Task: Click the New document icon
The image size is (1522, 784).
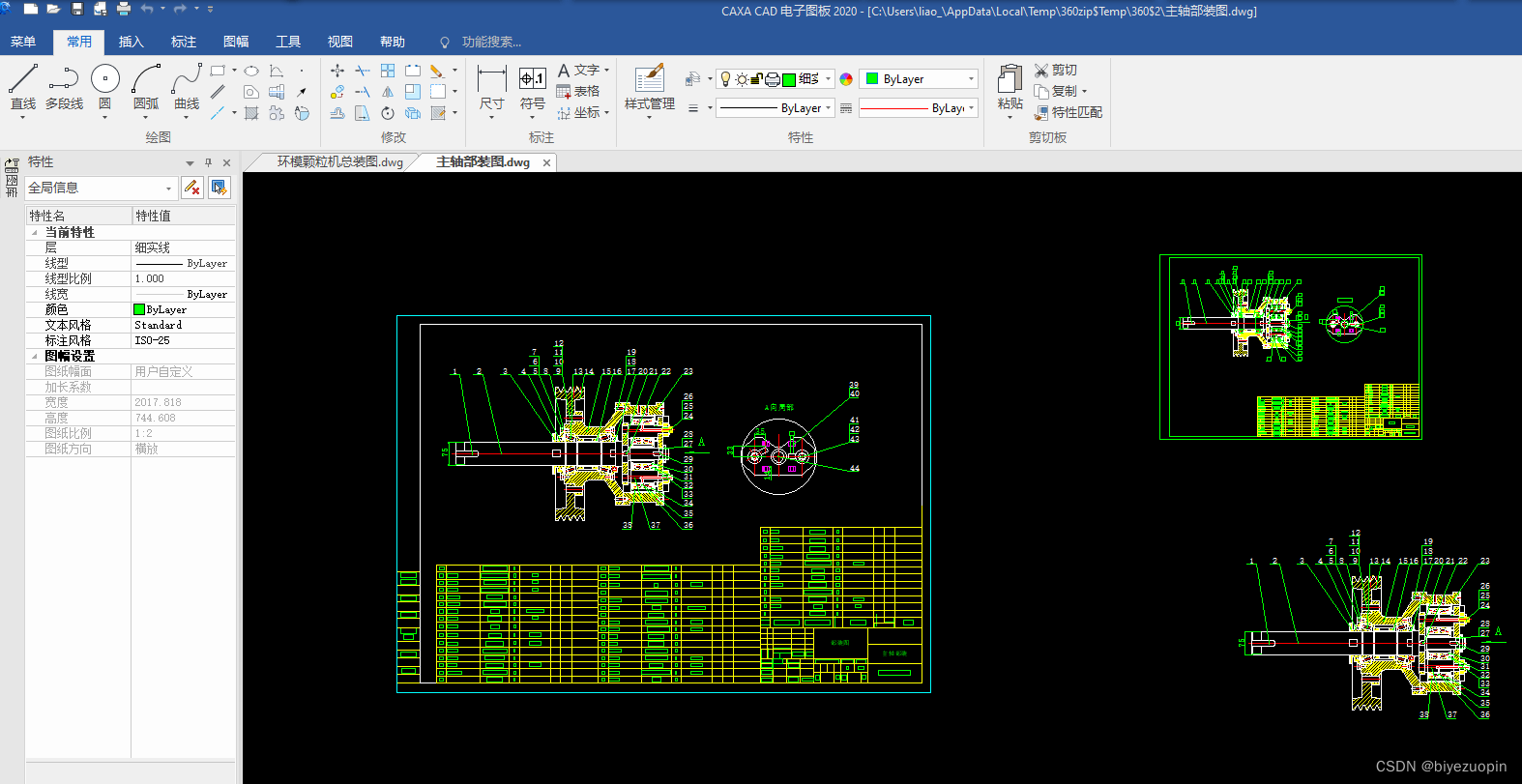Action: pyautogui.click(x=31, y=9)
